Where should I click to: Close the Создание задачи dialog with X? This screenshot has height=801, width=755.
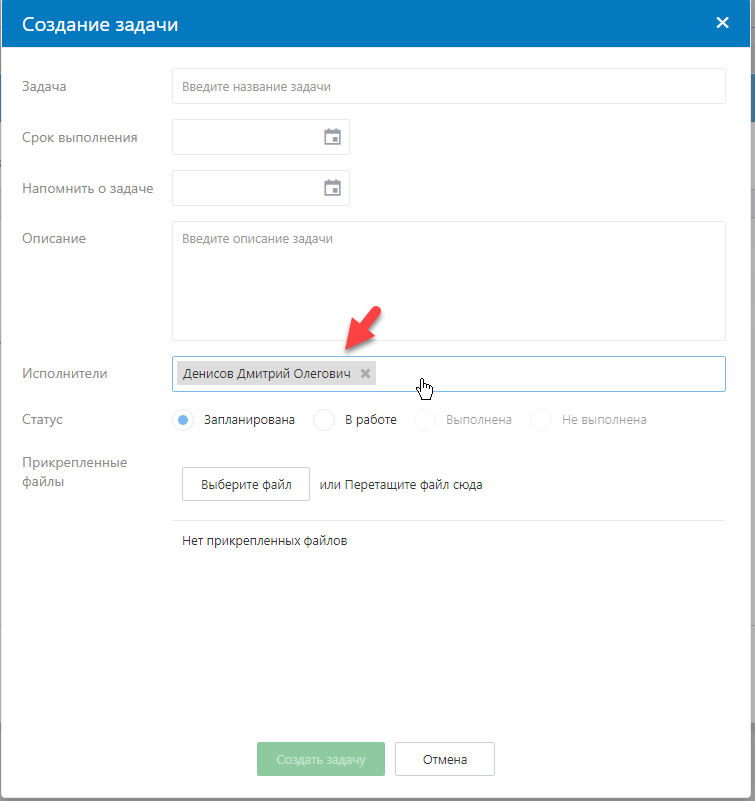click(x=722, y=23)
